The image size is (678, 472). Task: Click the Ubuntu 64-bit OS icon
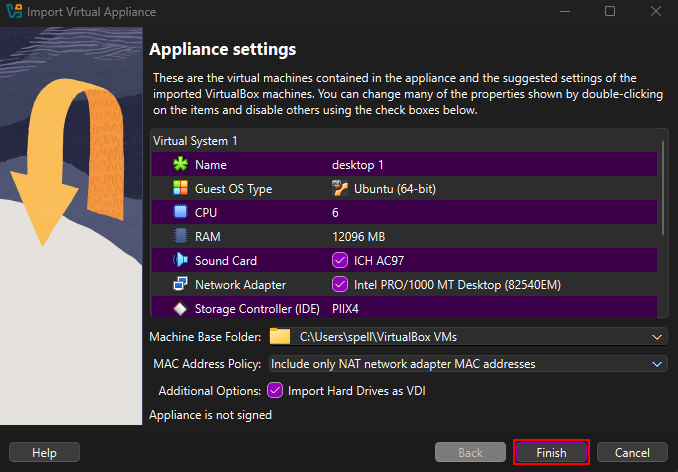340,188
